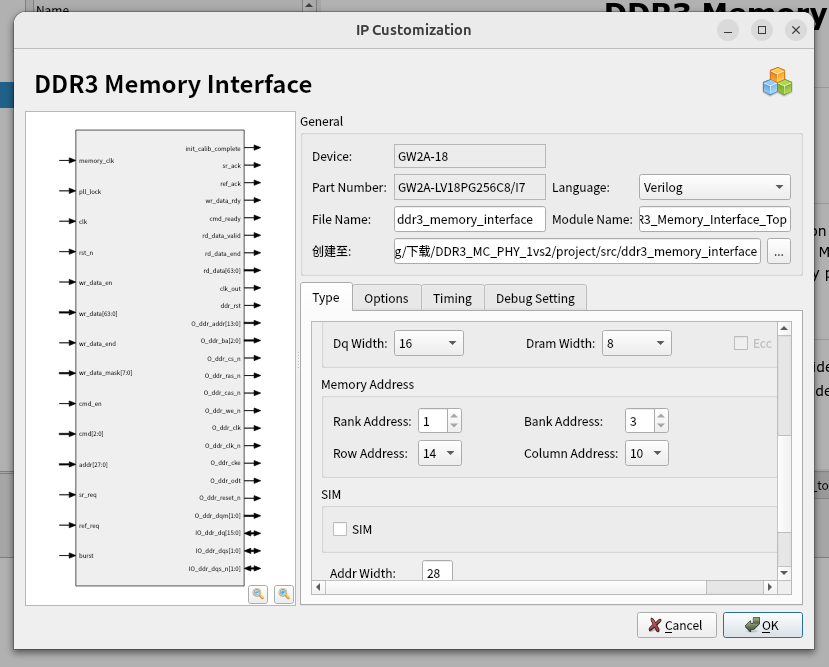Click the addr[27:0] port label
The width and height of the screenshot is (829, 667).
[x=93, y=465]
